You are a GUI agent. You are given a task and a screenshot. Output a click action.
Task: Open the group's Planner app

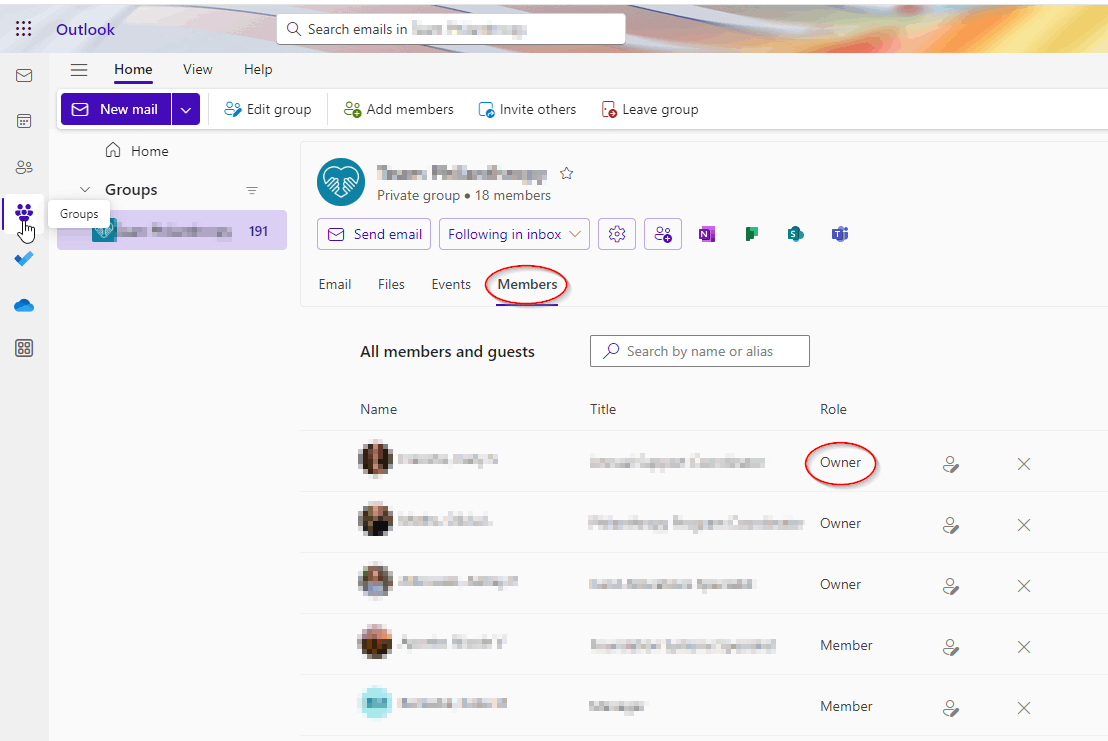click(751, 234)
